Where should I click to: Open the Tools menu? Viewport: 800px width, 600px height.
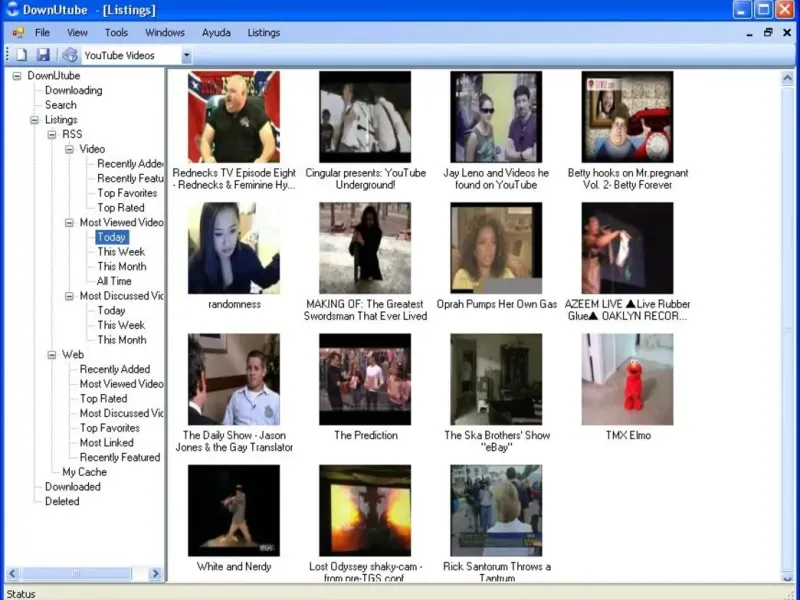(116, 32)
